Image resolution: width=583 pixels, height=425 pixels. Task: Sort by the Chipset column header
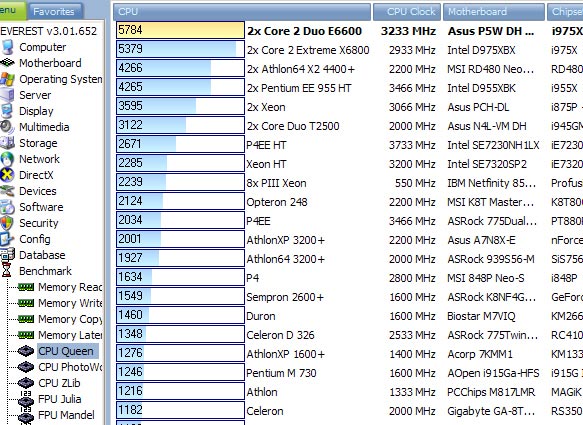(x=565, y=12)
